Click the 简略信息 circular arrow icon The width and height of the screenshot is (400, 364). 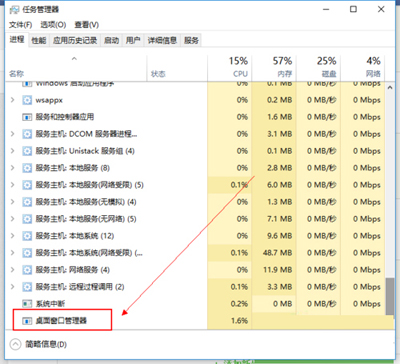pyautogui.click(x=15, y=344)
